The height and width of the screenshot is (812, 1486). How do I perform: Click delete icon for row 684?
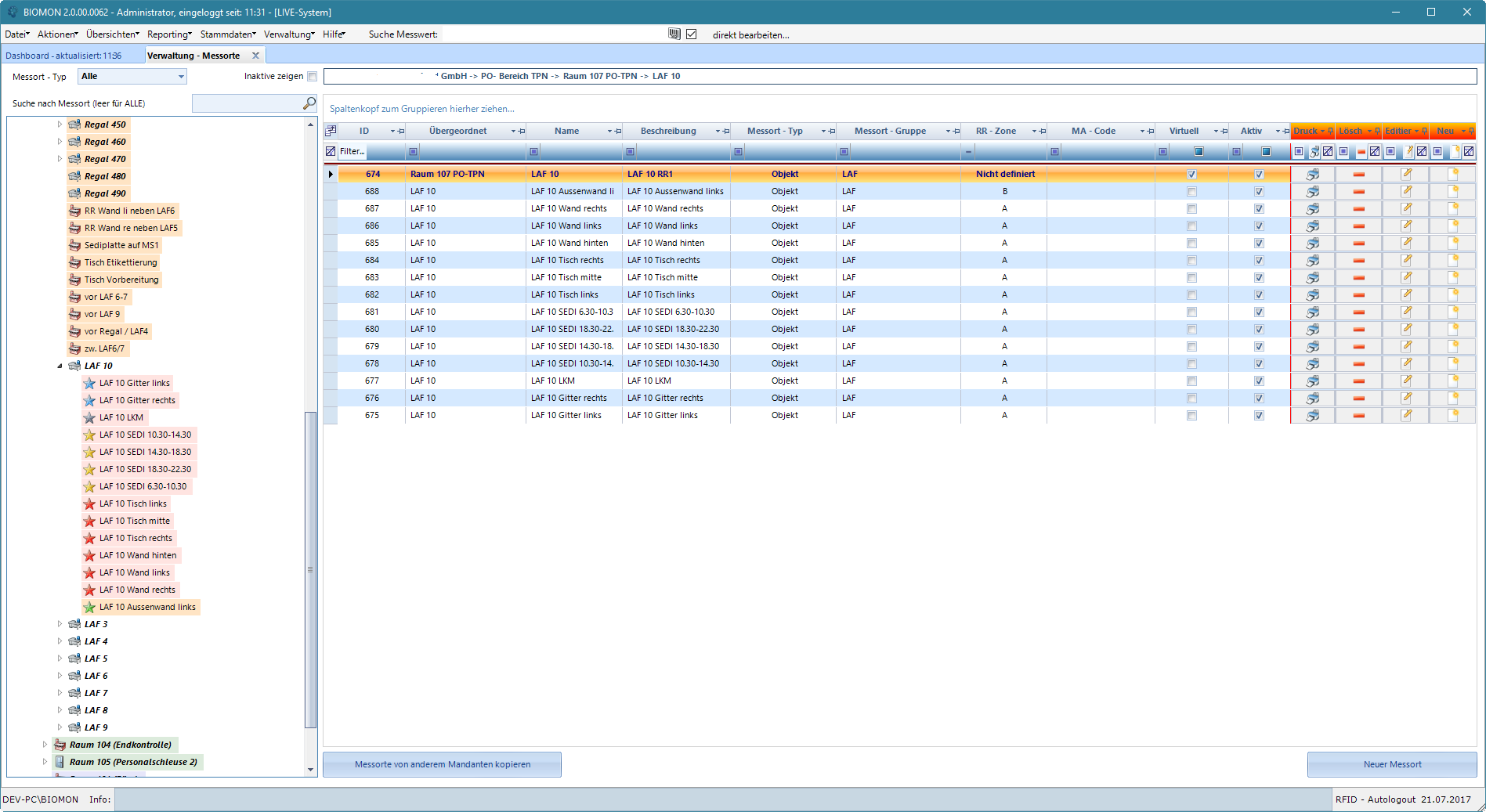(1359, 261)
